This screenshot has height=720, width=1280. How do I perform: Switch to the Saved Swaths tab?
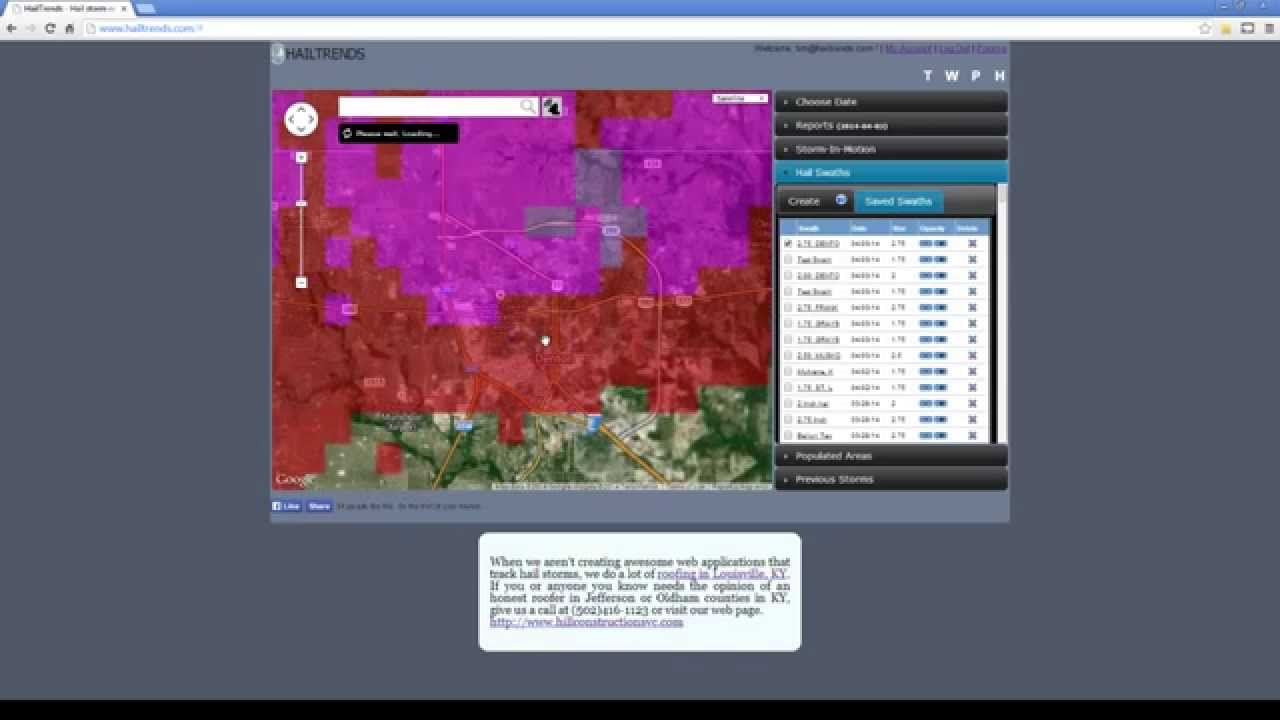tap(898, 201)
